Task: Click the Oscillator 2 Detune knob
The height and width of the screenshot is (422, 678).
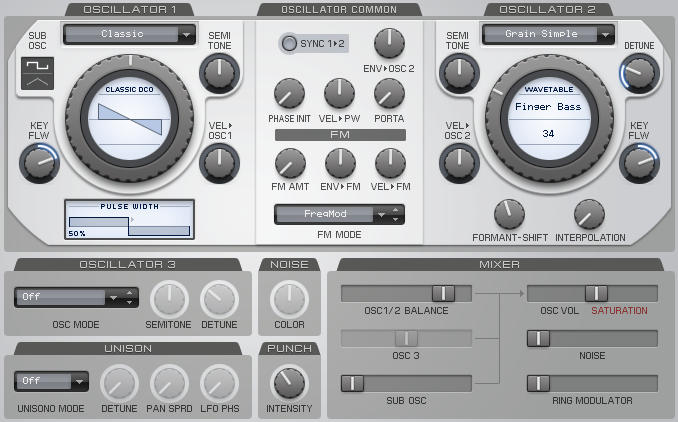Action: click(639, 72)
